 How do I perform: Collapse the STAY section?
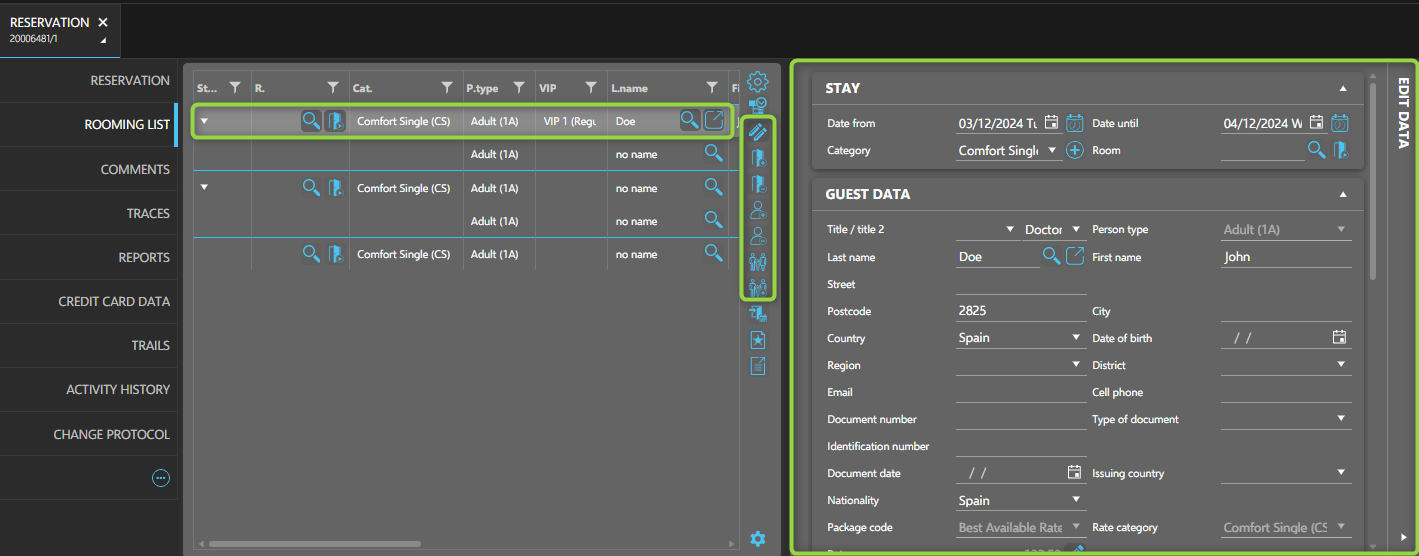click(1343, 88)
